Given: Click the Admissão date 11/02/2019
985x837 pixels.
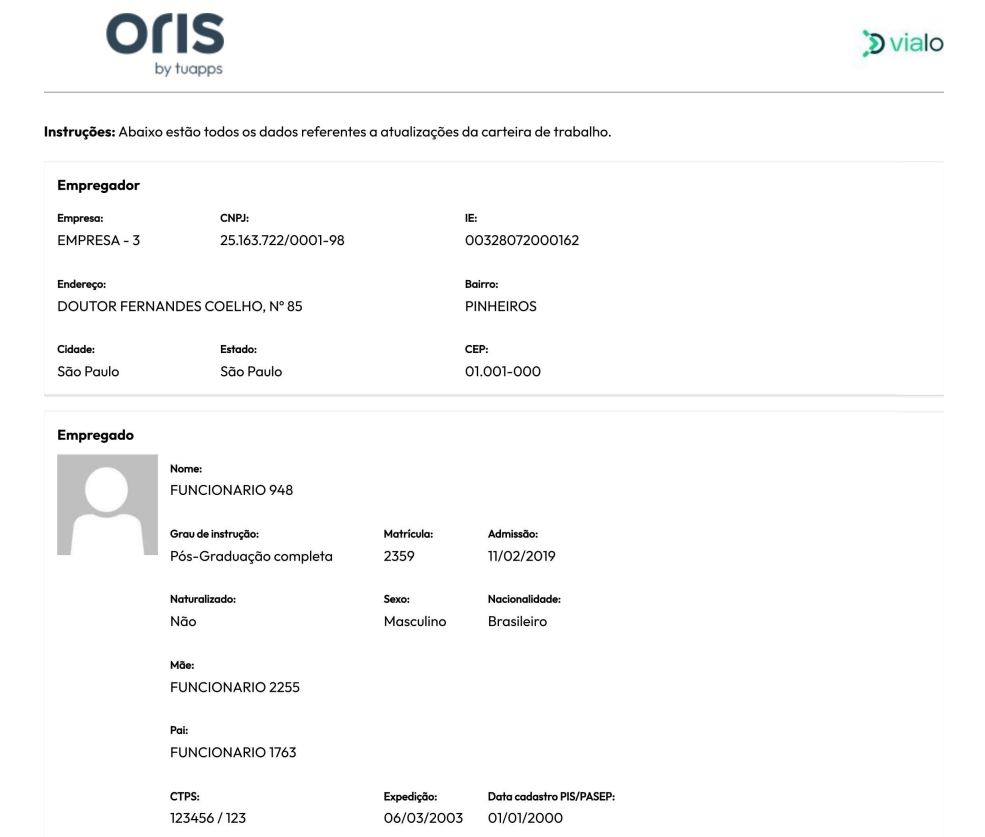Looking at the screenshot, I should [x=521, y=556].
